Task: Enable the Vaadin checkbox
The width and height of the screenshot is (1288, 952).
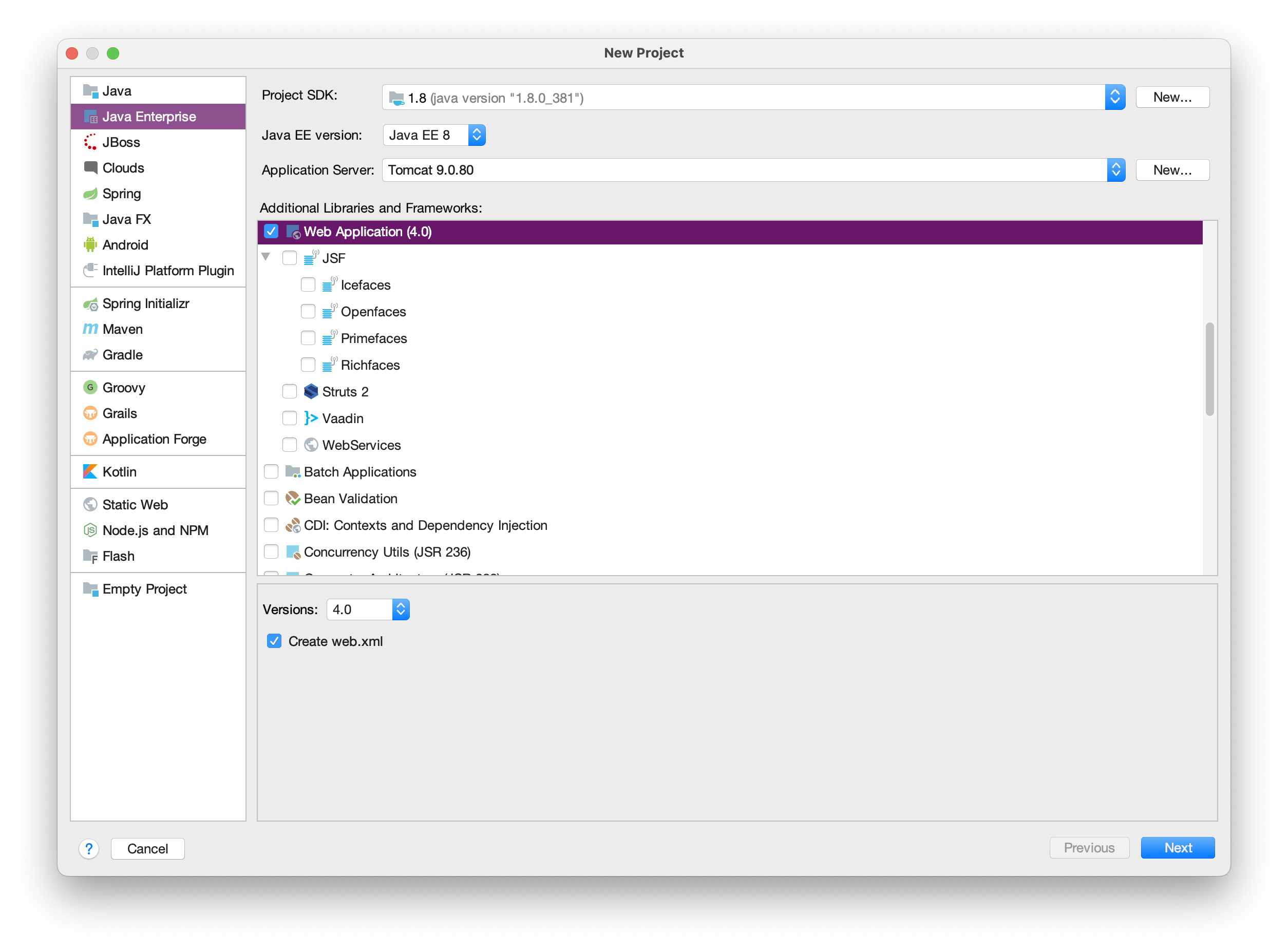Action: [289, 418]
